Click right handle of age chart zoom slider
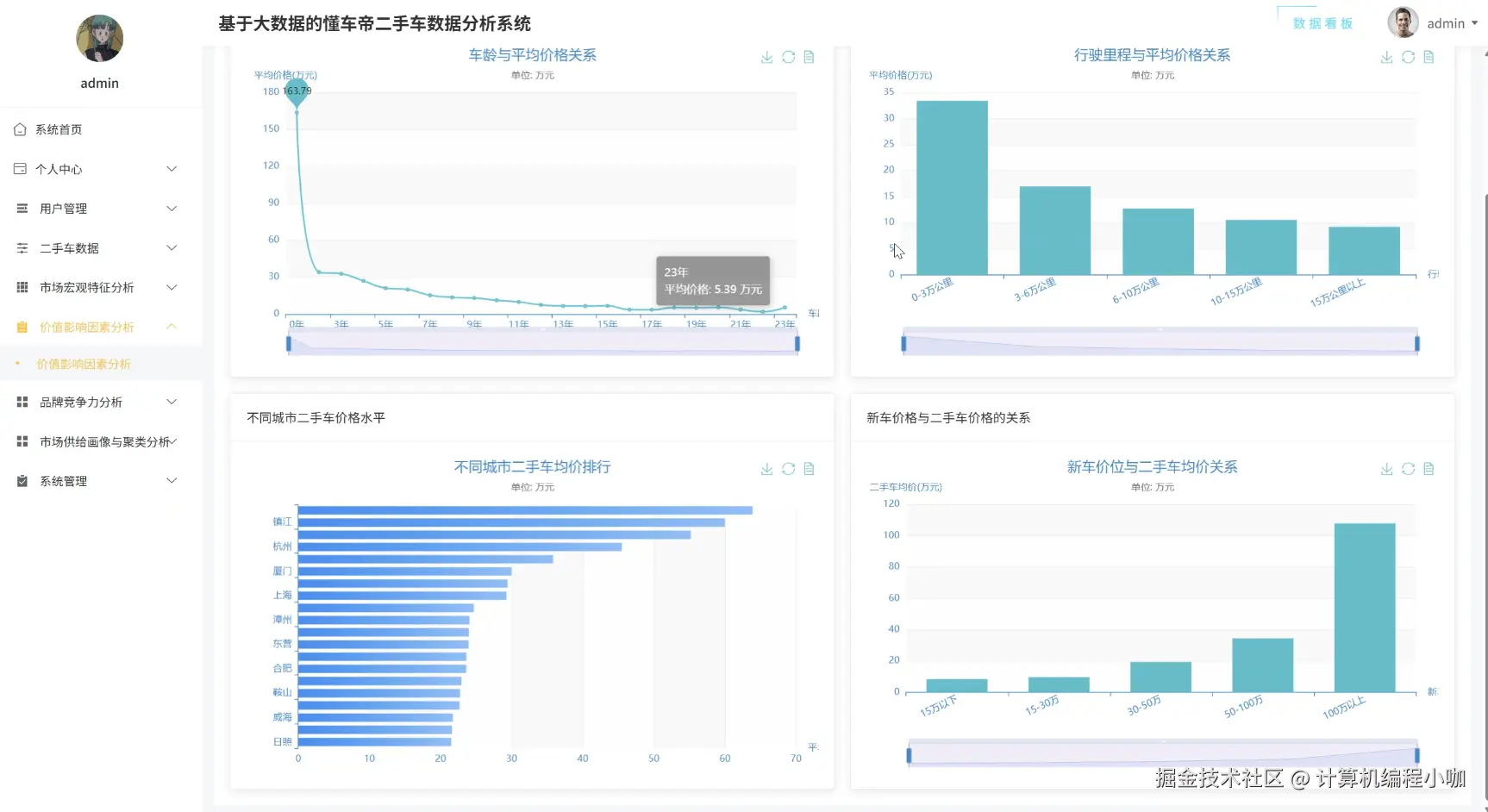 click(797, 344)
